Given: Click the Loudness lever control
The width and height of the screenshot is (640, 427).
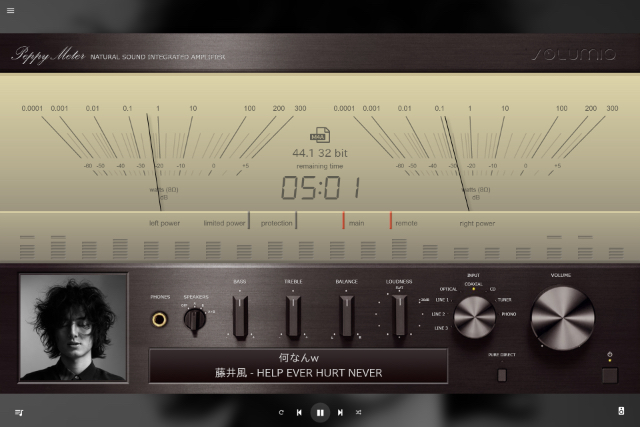Looking at the screenshot, I should click(399, 316).
